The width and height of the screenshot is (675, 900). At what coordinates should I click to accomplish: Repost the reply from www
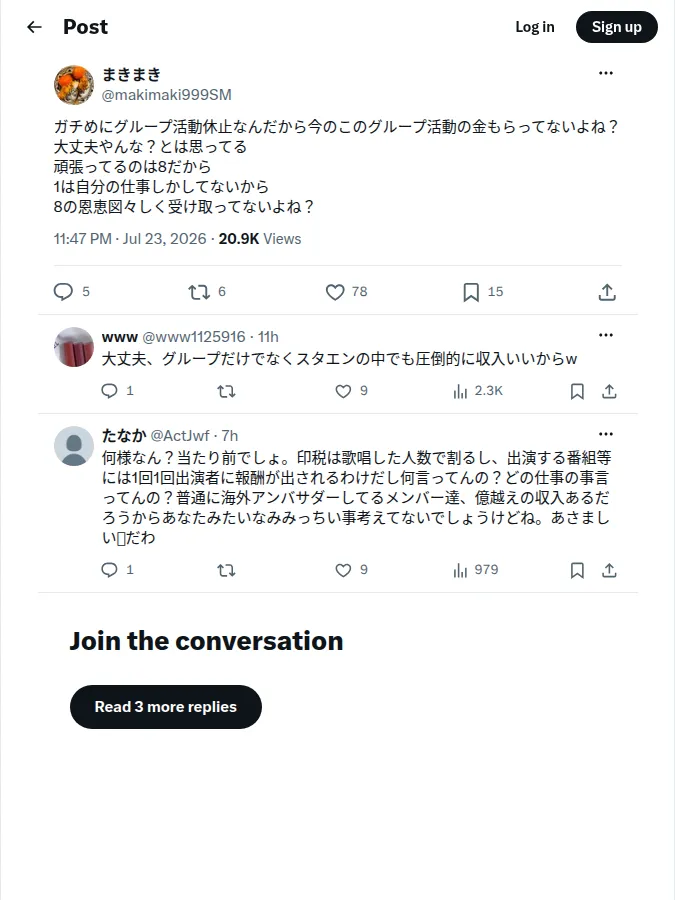tap(226, 391)
